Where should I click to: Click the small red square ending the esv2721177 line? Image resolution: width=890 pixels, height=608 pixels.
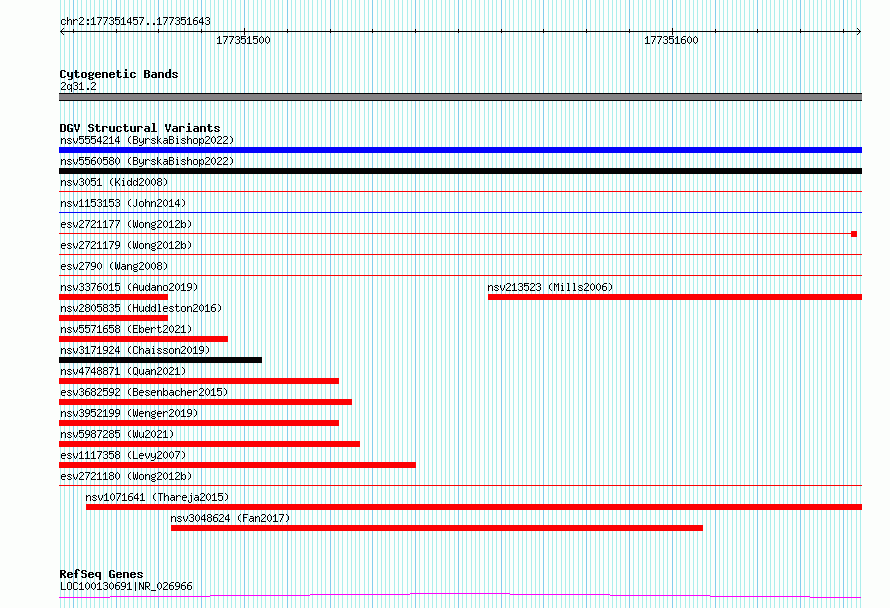coord(854,234)
